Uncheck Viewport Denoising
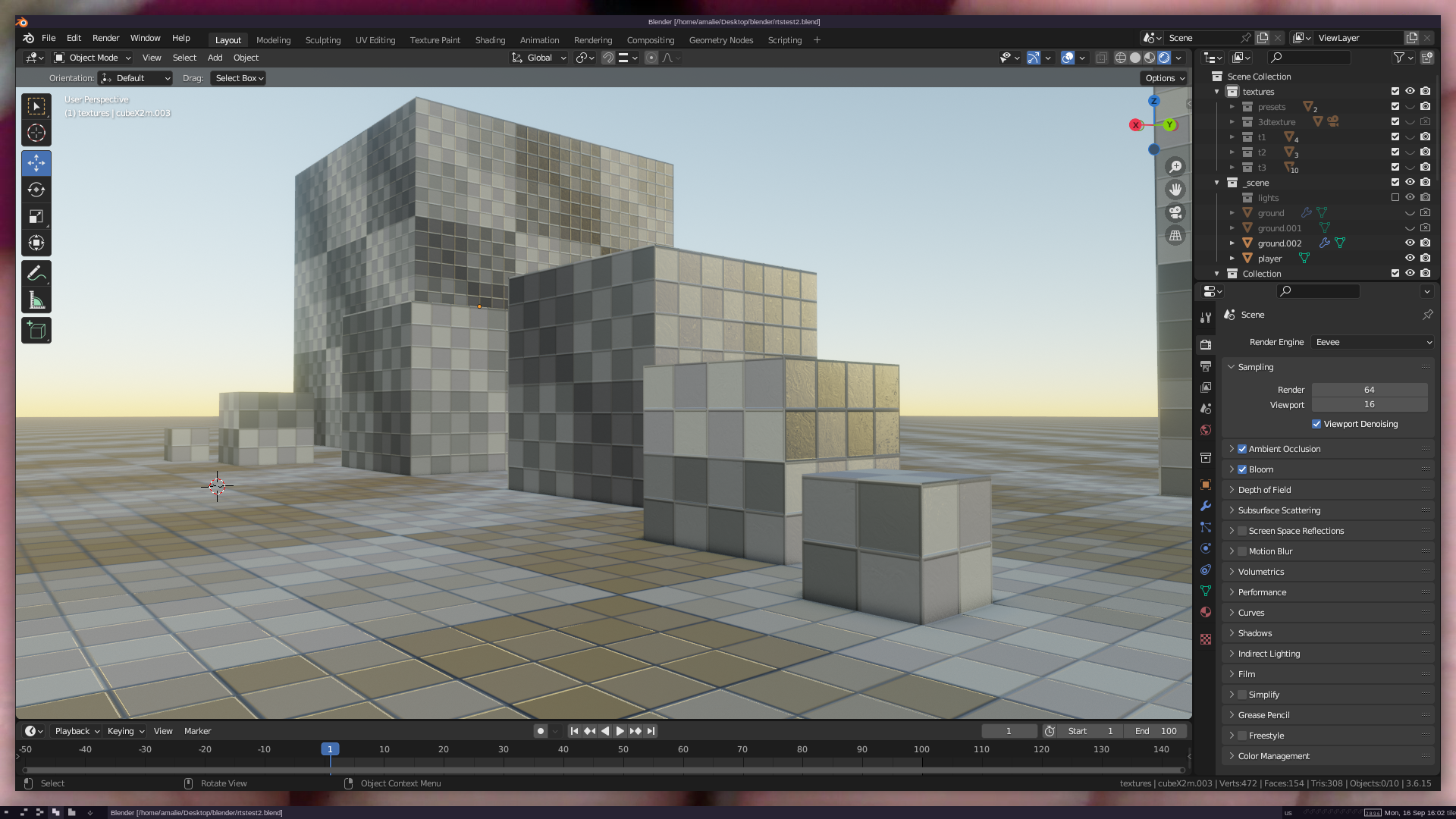The width and height of the screenshot is (1456, 819). click(1316, 424)
